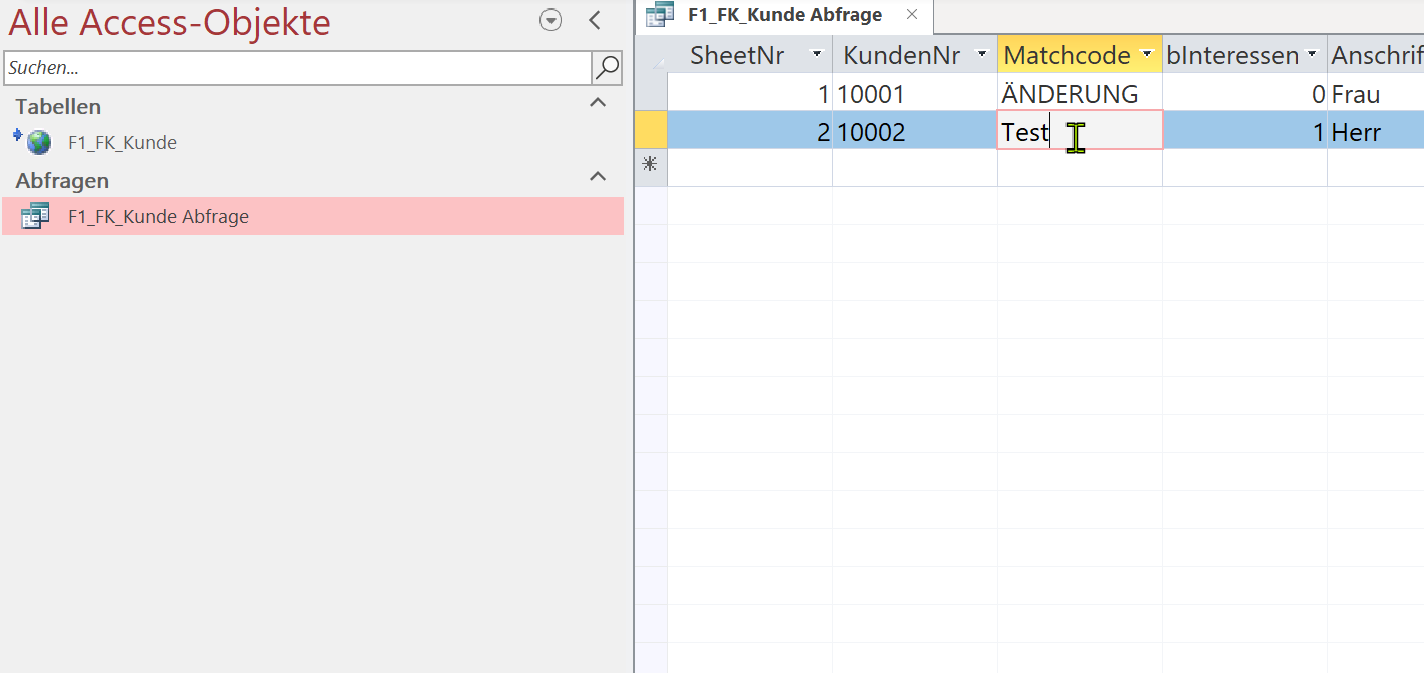The width and height of the screenshot is (1424, 673).
Task: Collapse the Abfragen group
Action: pos(598,177)
